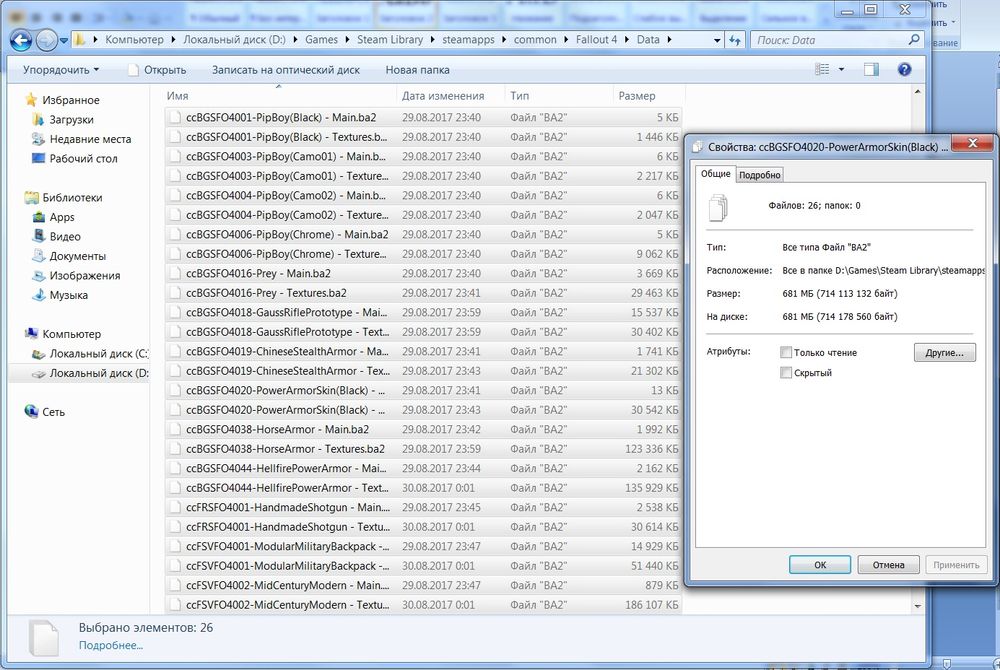Open the change view icon button

[823, 69]
